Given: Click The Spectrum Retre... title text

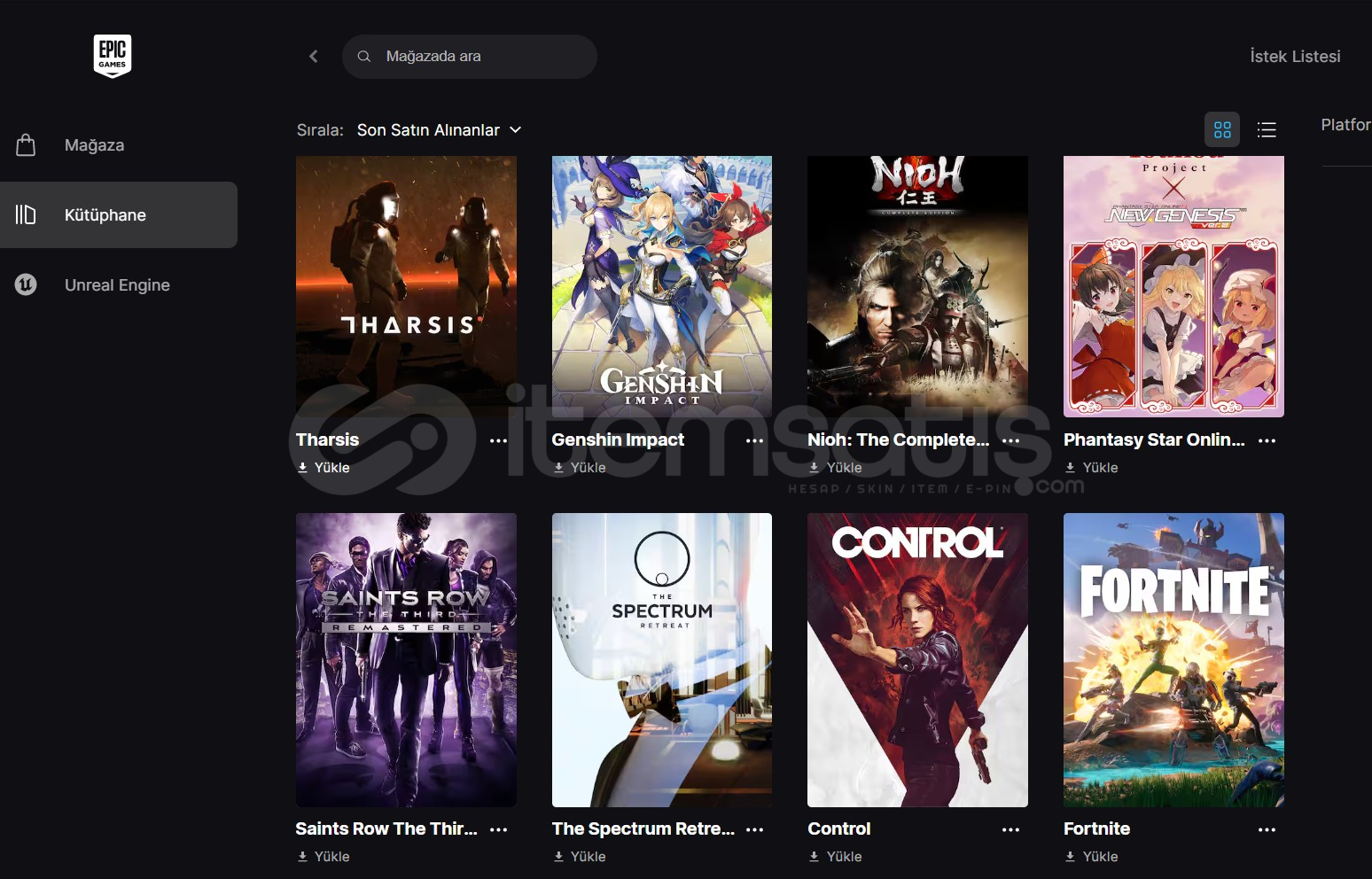Looking at the screenshot, I should click(643, 828).
